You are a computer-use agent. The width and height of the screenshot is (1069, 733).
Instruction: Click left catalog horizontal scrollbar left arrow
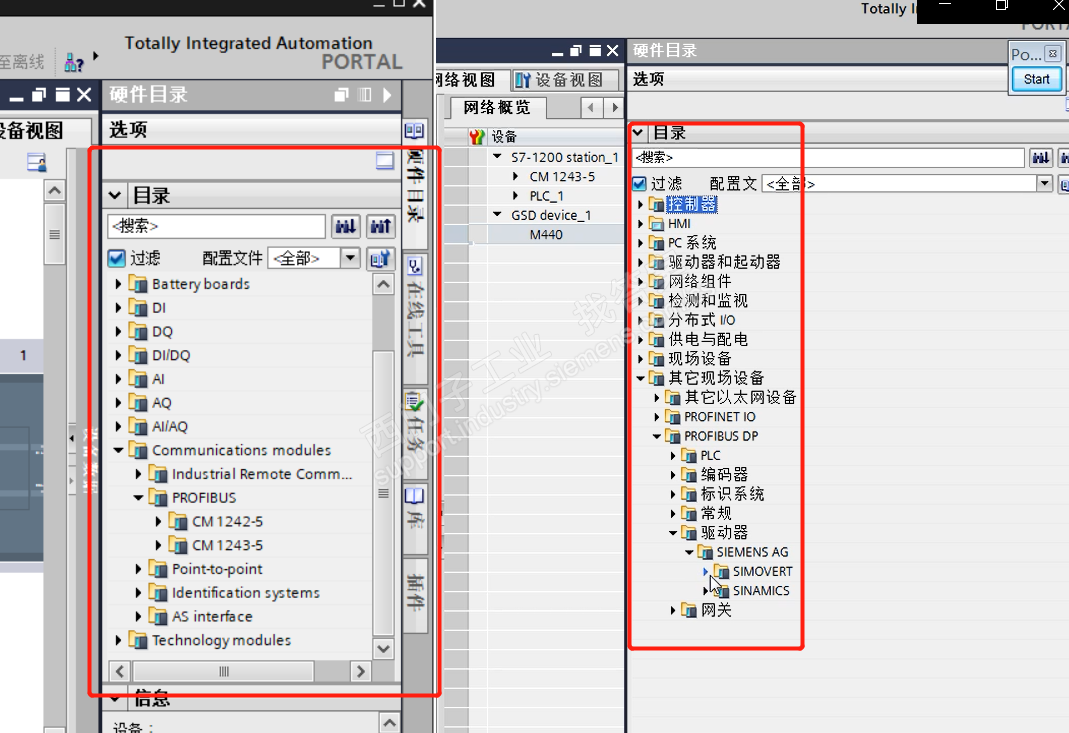119,672
